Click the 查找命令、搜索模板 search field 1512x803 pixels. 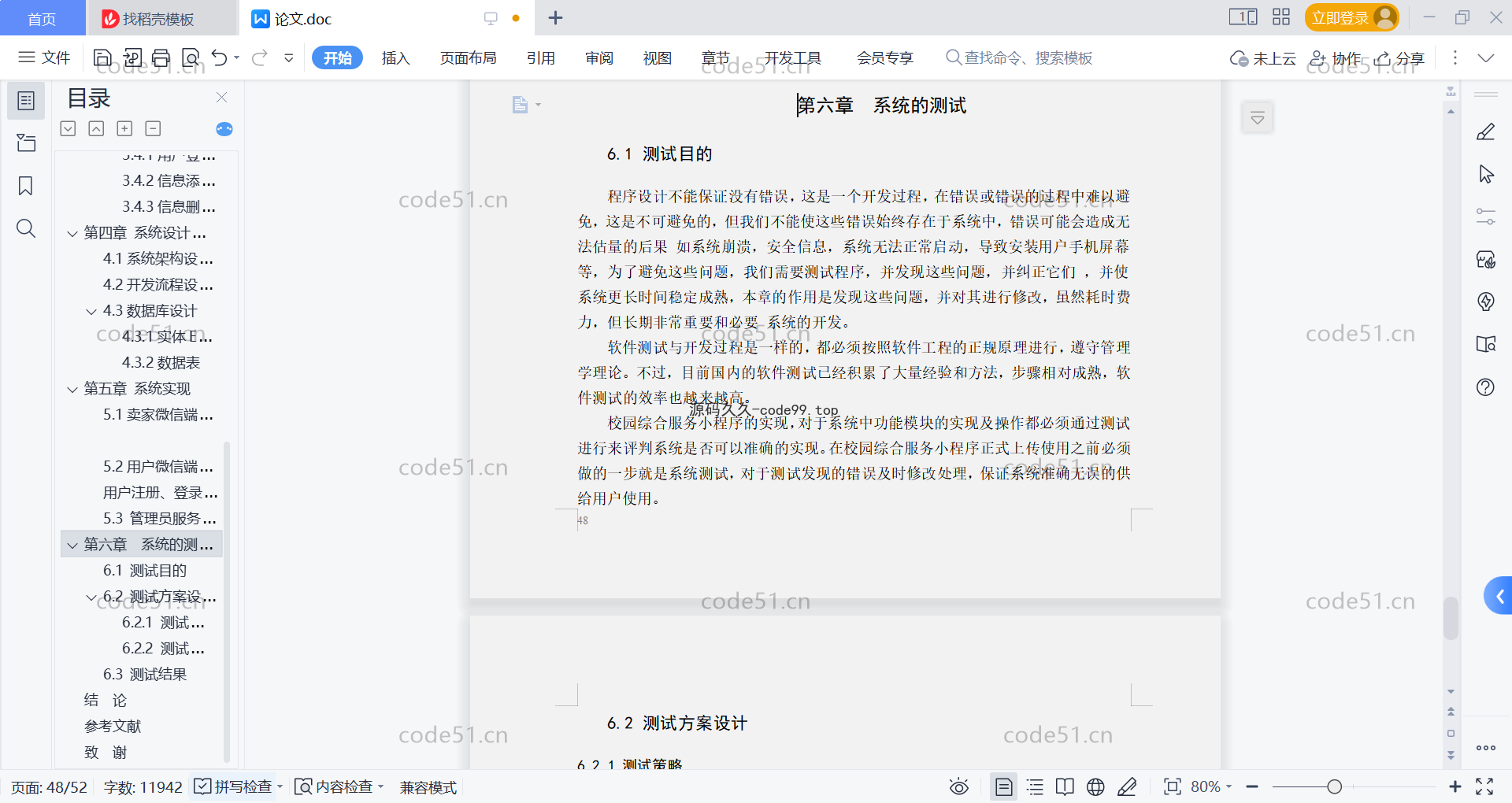pos(1020,57)
